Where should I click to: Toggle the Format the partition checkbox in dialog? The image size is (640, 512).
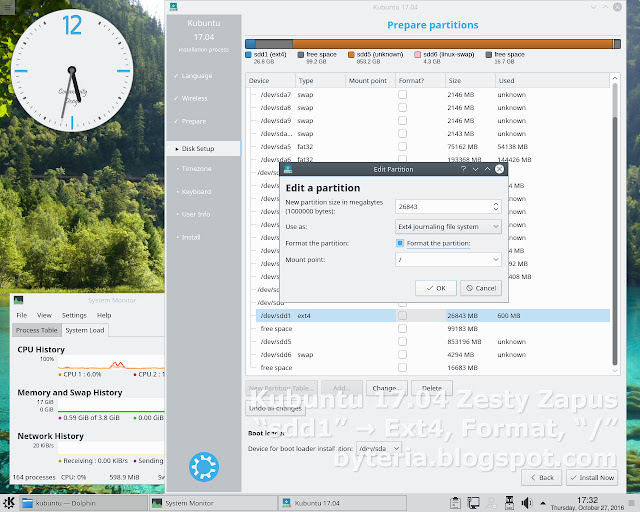(400, 243)
